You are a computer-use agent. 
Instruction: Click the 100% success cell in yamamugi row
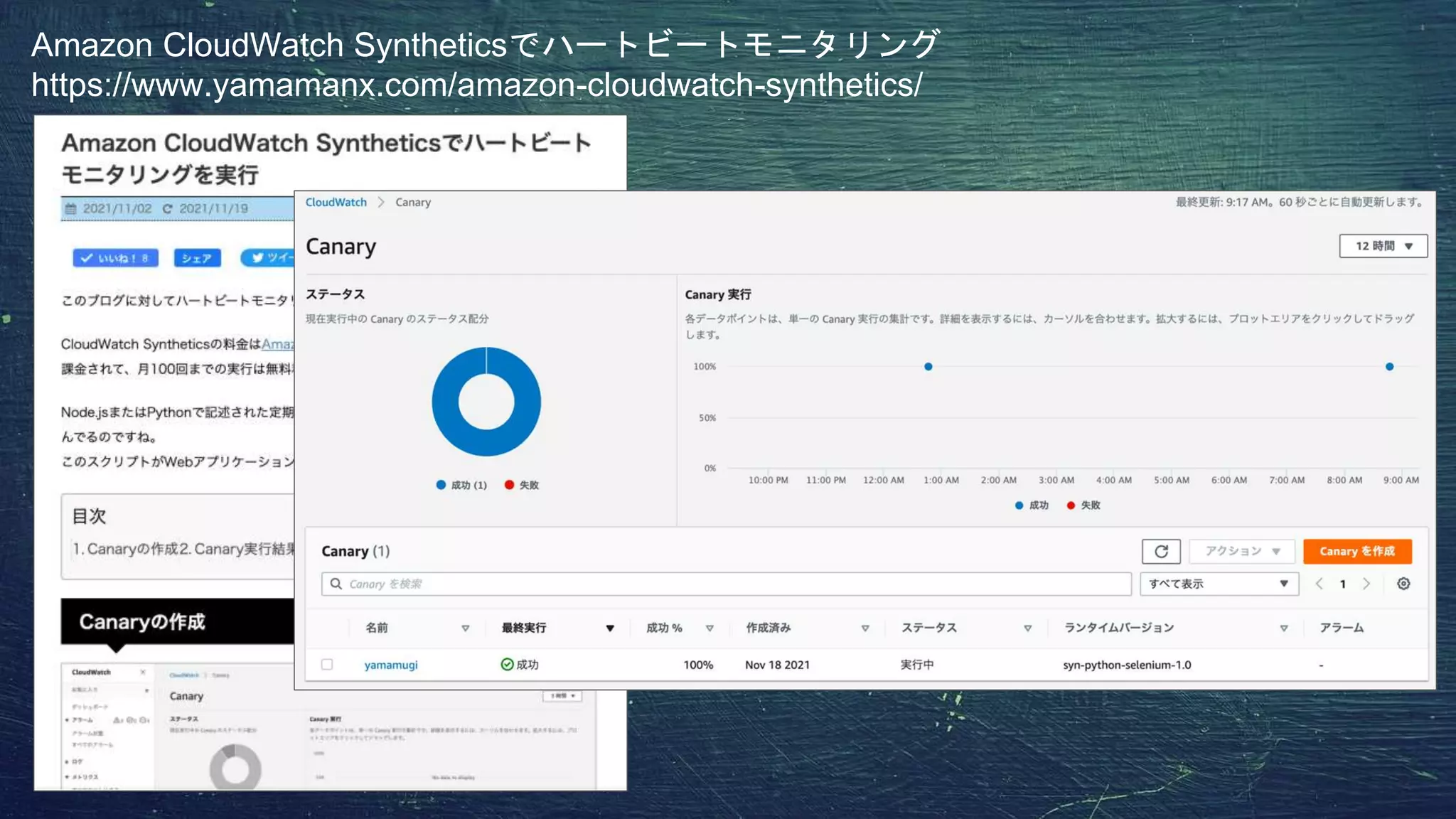698,665
